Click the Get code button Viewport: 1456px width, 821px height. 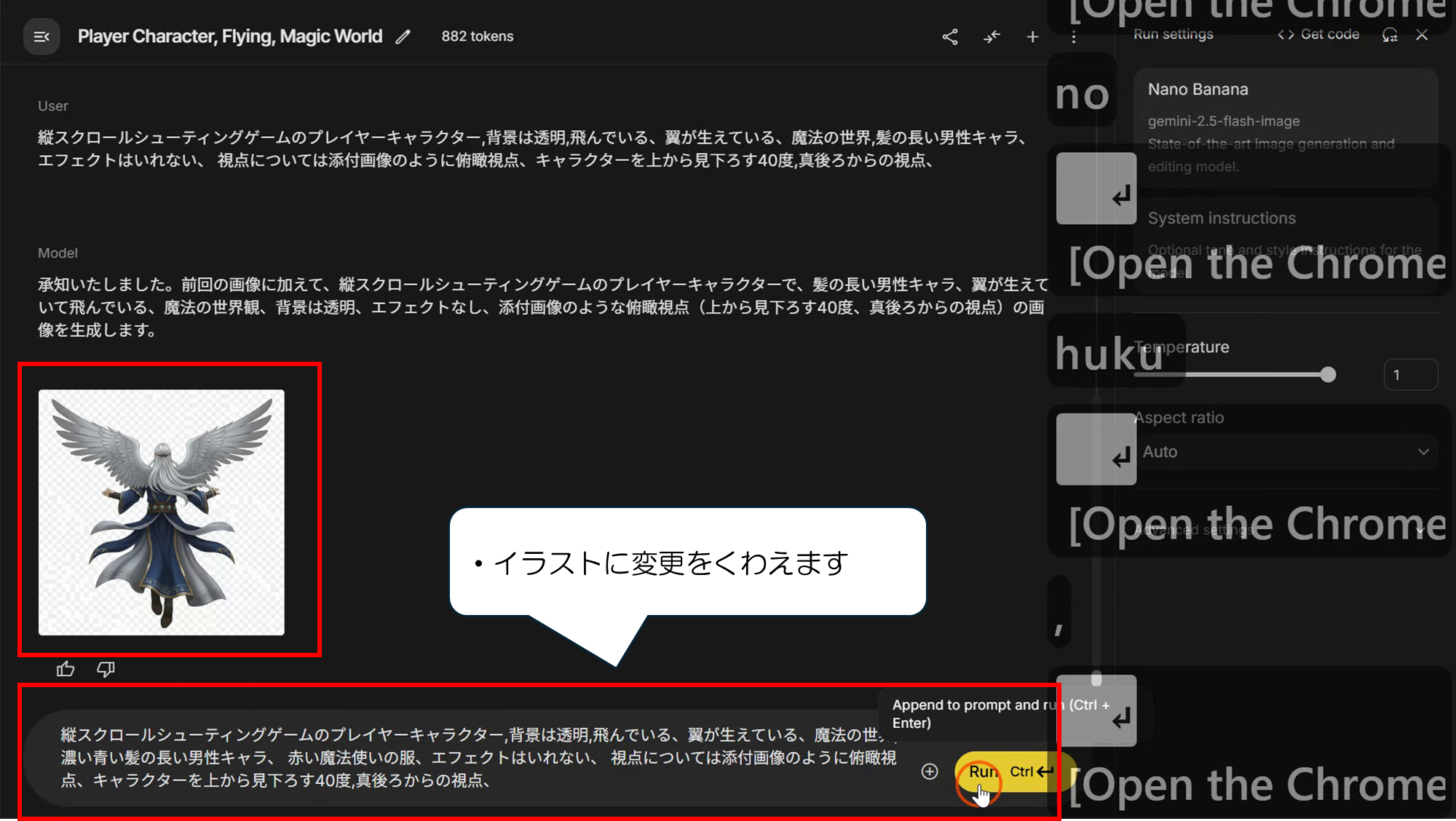coord(1318,34)
